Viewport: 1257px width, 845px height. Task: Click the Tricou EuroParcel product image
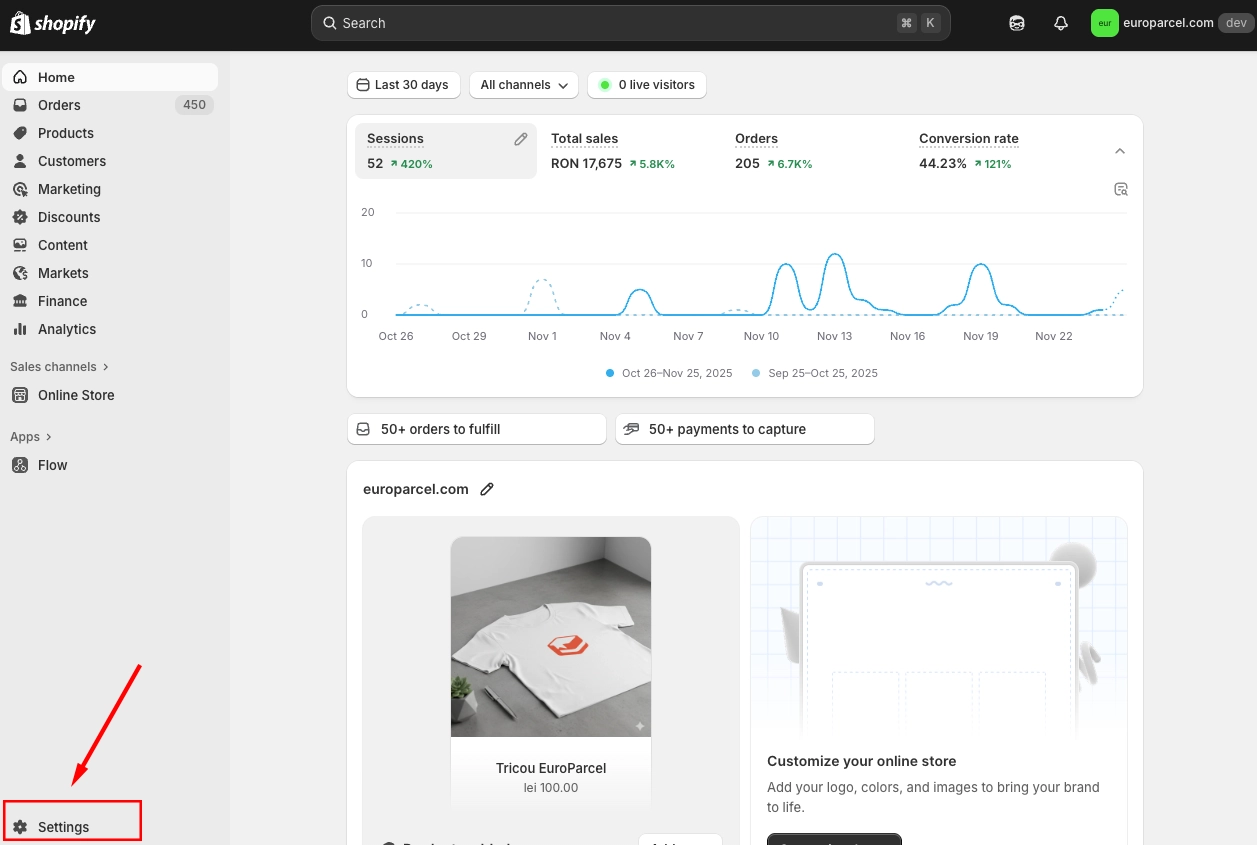click(x=551, y=637)
